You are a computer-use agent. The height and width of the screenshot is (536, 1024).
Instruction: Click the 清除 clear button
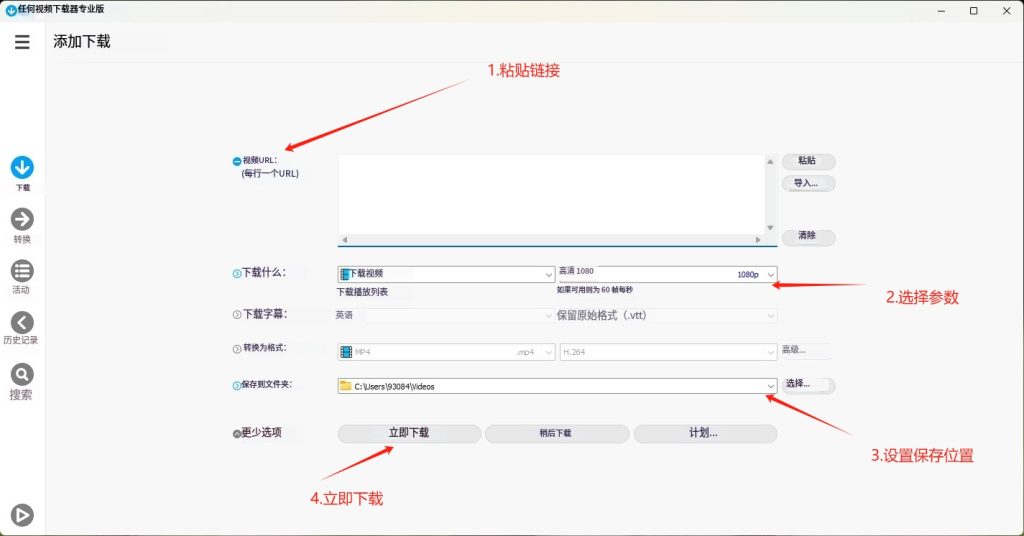coord(808,236)
